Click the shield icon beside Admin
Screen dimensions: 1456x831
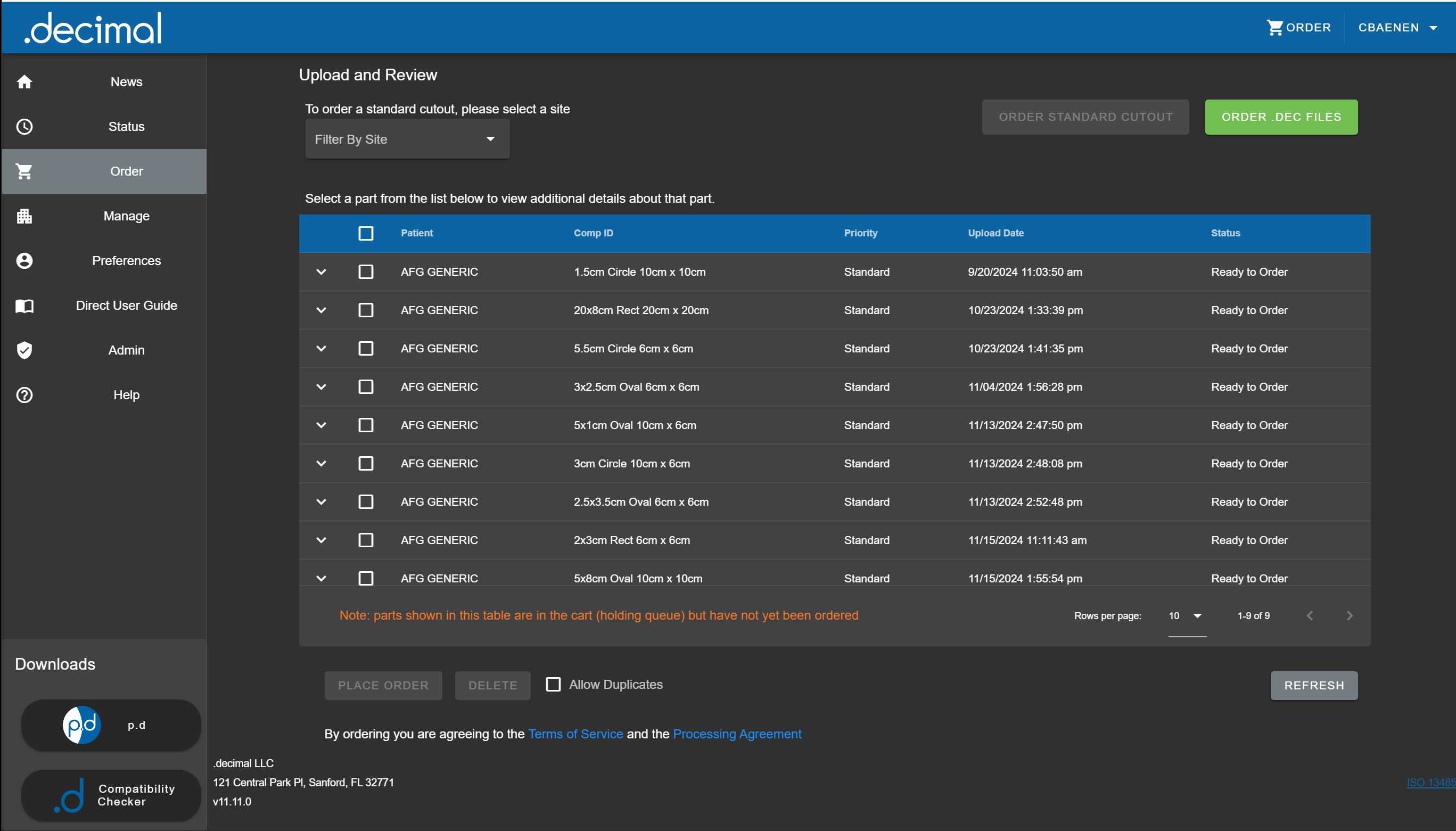[24, 350]
